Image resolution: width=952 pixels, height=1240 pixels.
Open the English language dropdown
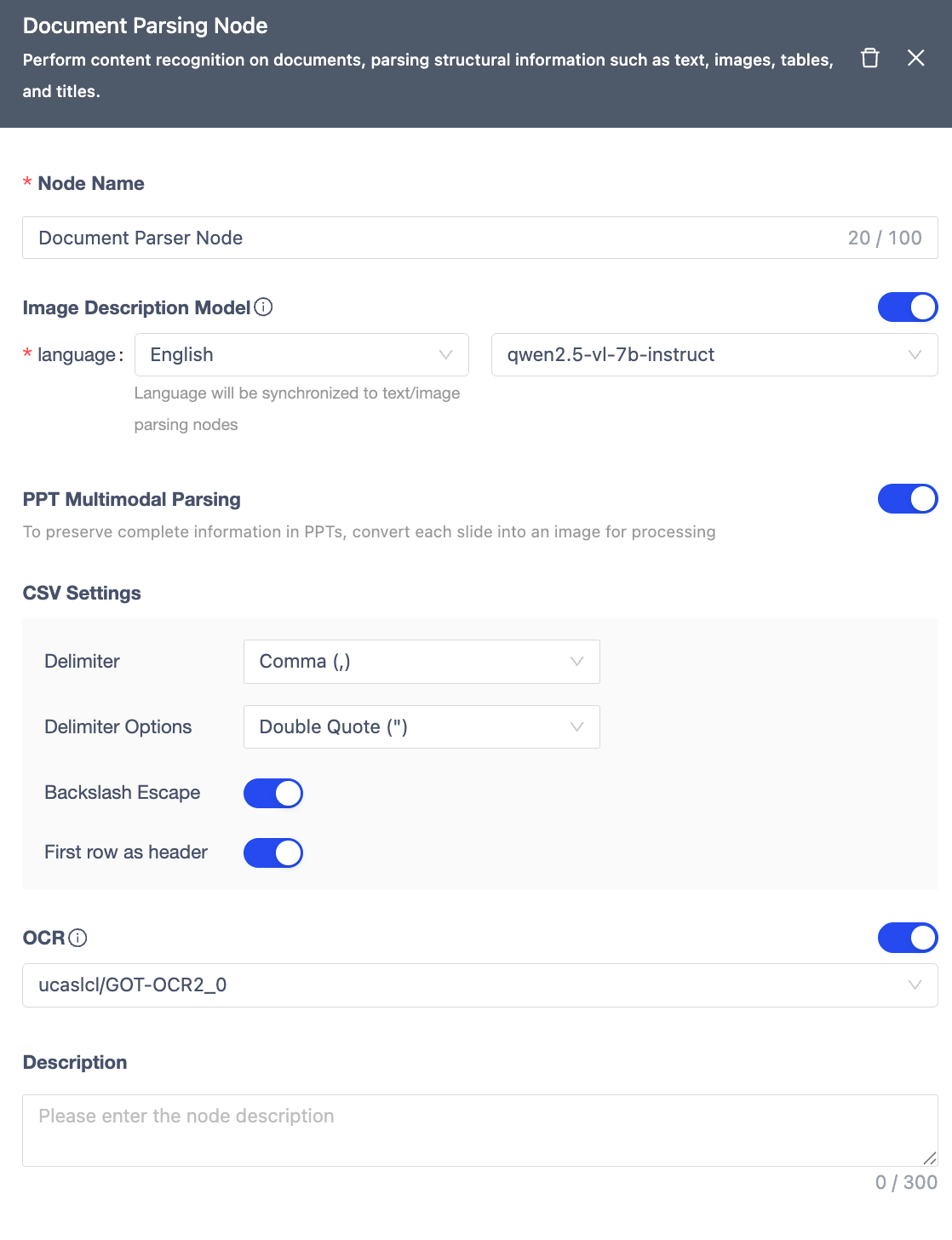tap(290, 355)
